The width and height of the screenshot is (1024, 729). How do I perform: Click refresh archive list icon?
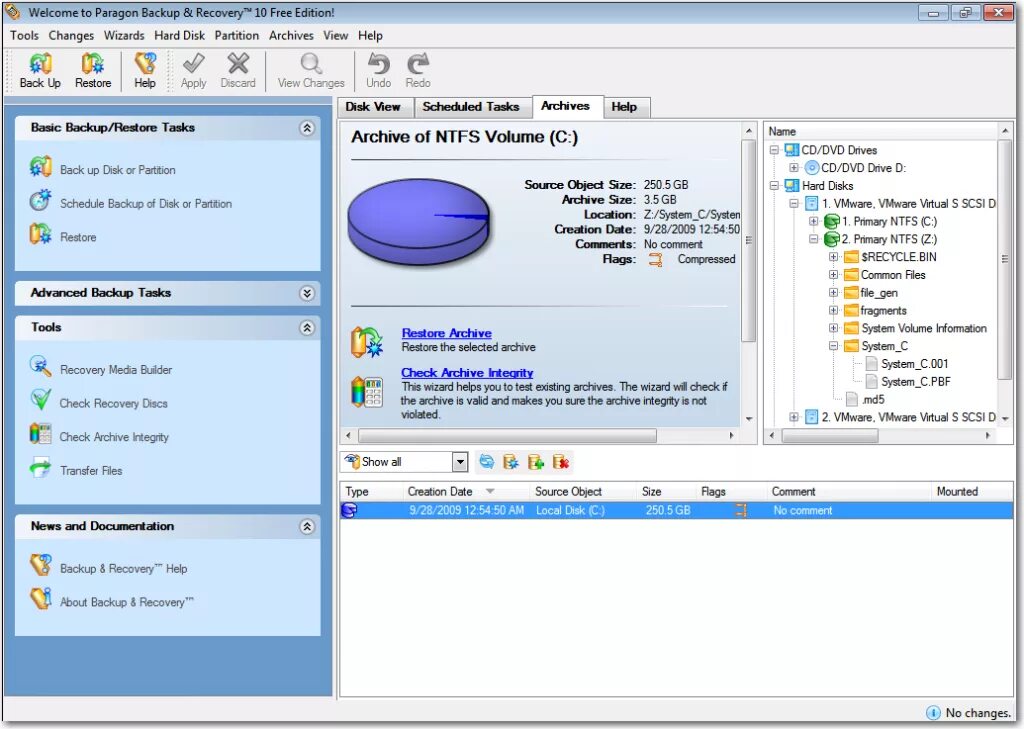487,462
